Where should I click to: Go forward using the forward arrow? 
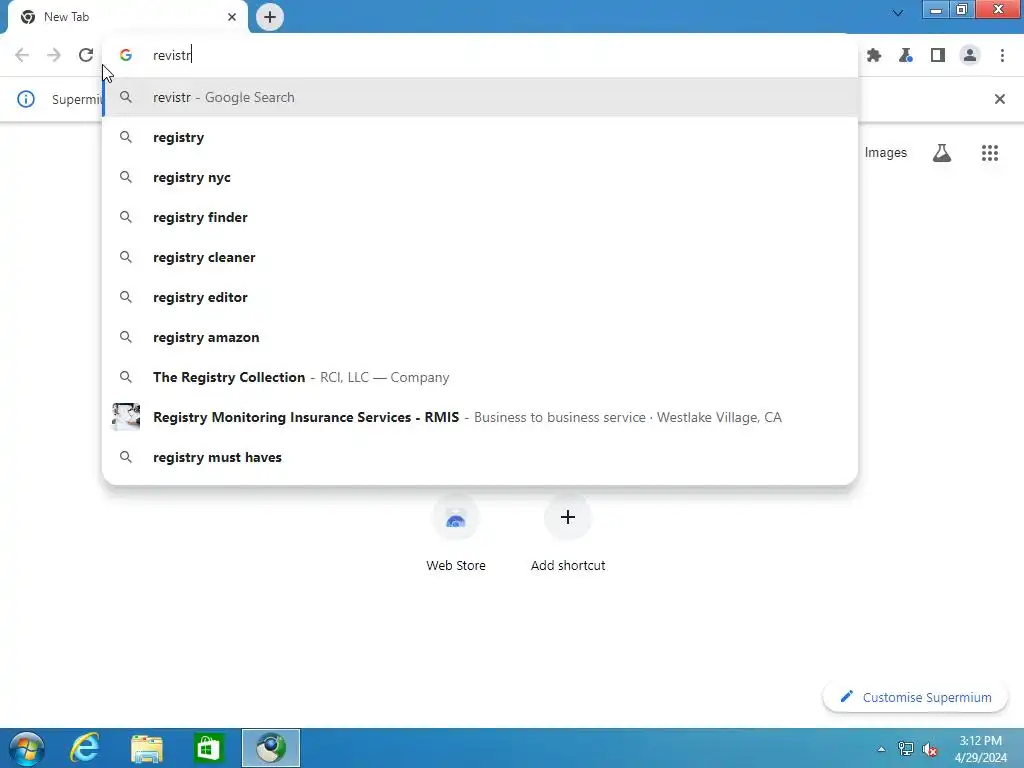coord(54,55)
